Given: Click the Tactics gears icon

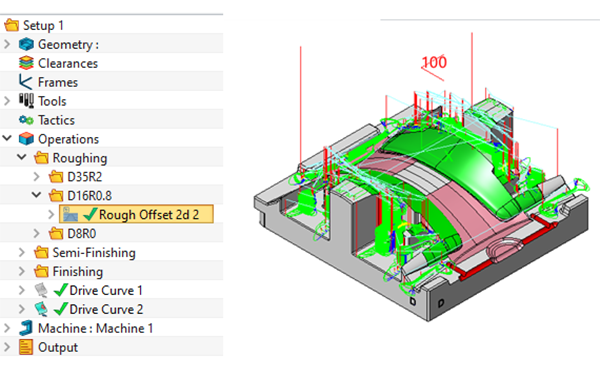Looking at the screenshot, I should tap(26, 120).
